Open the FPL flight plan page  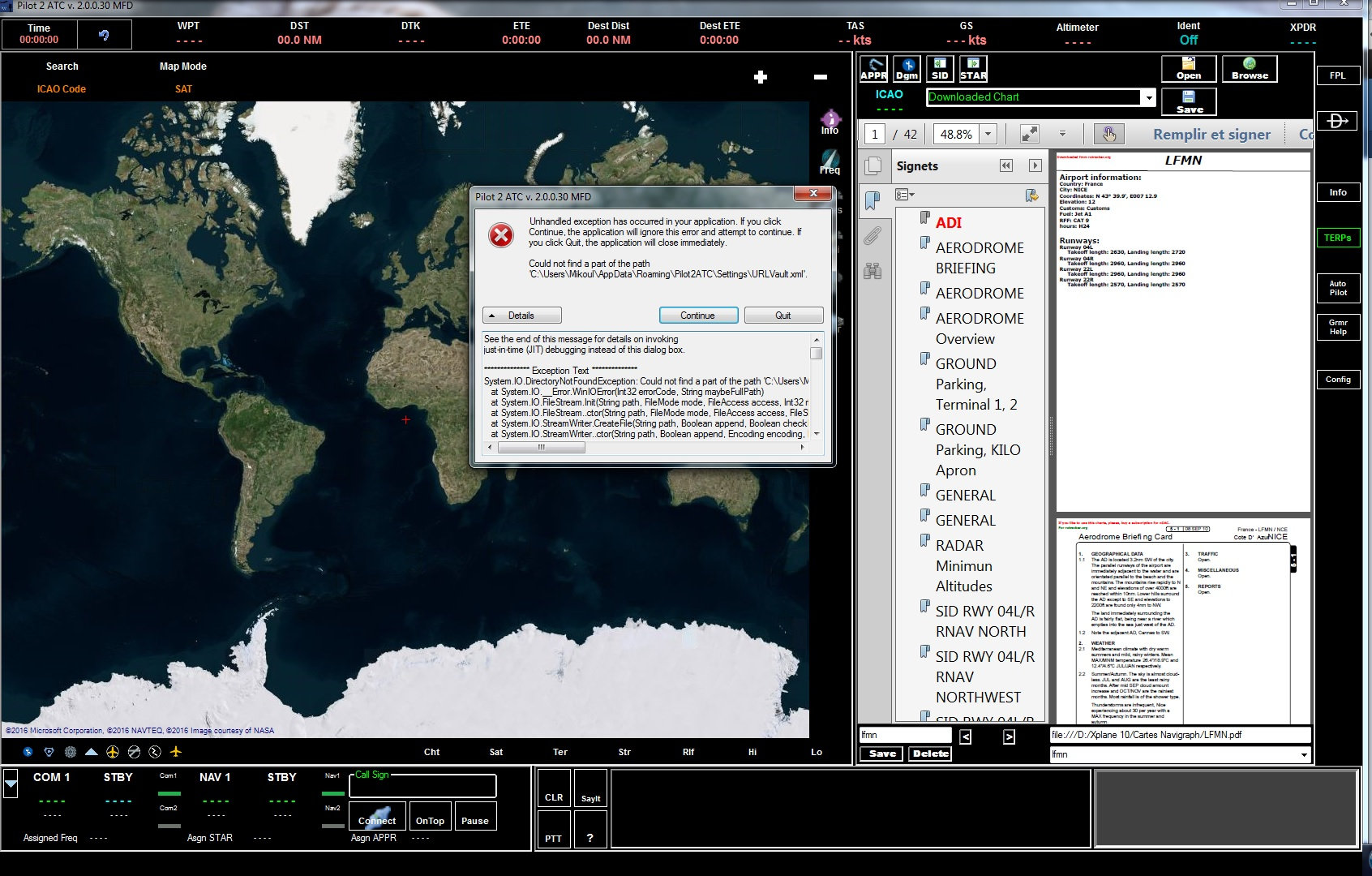[x=1338, y=75]
